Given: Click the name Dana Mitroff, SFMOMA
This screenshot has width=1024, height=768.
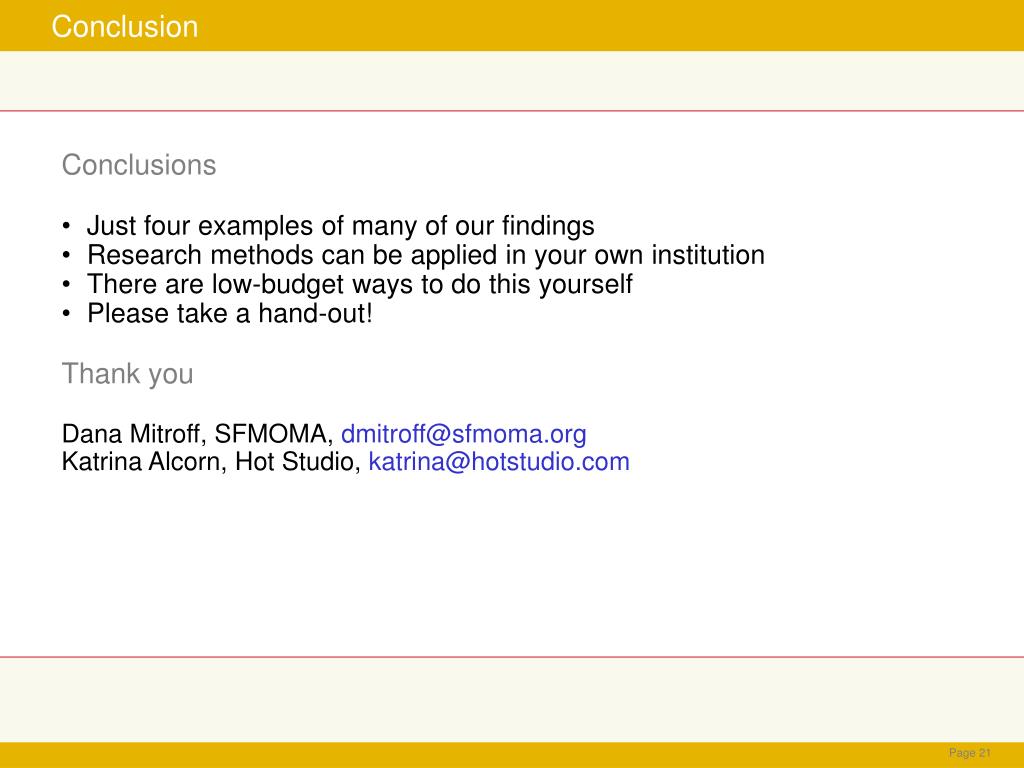Looking at the screenshot, I should [198, 434].
